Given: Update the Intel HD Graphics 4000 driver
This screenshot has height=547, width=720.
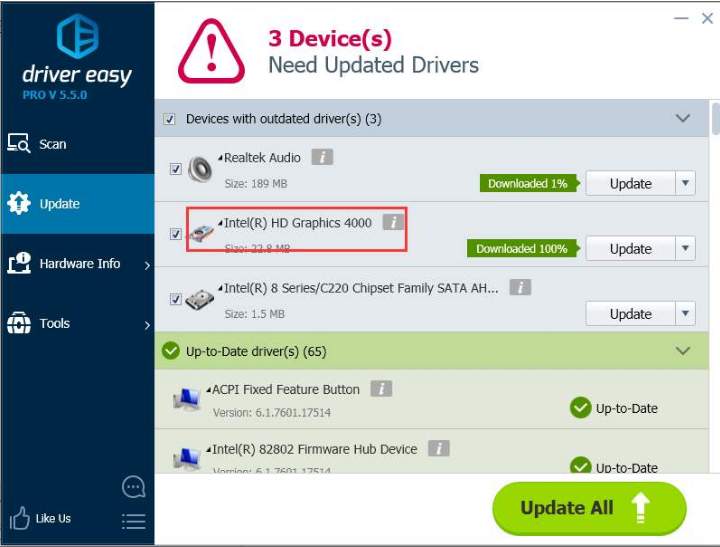Looking at the screenshot, I should coord(630,248).
